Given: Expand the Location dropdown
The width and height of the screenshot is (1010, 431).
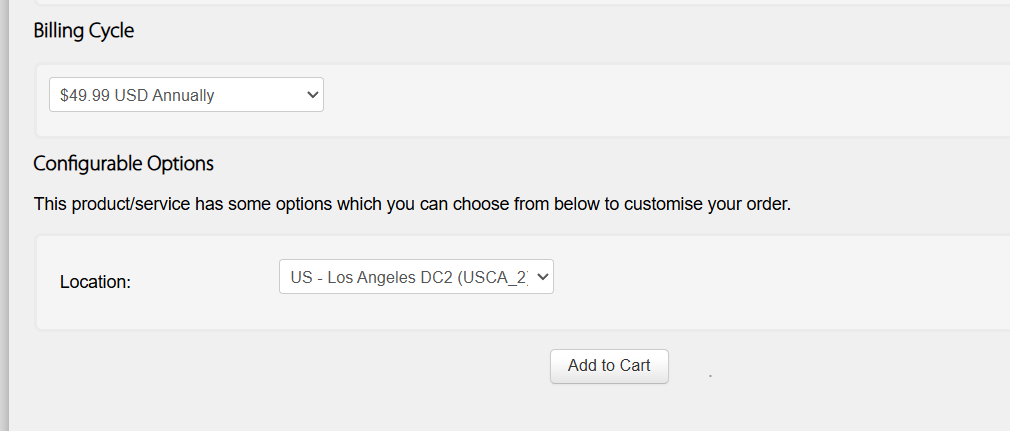Looking at the screenshot, I should (x=416, y=276).
